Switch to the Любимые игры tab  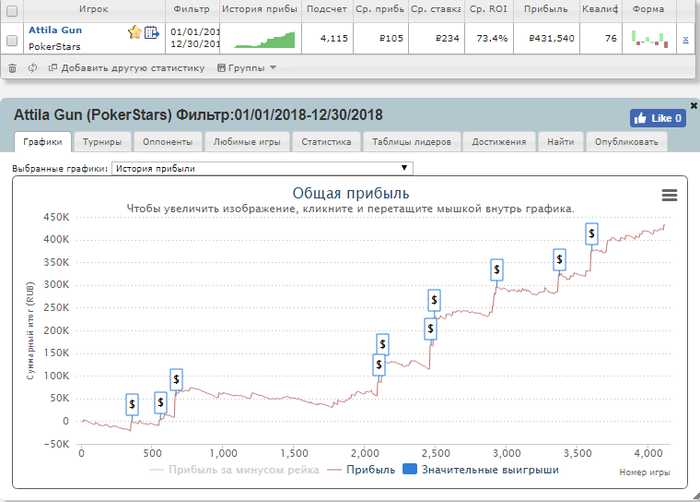[247, 142]
